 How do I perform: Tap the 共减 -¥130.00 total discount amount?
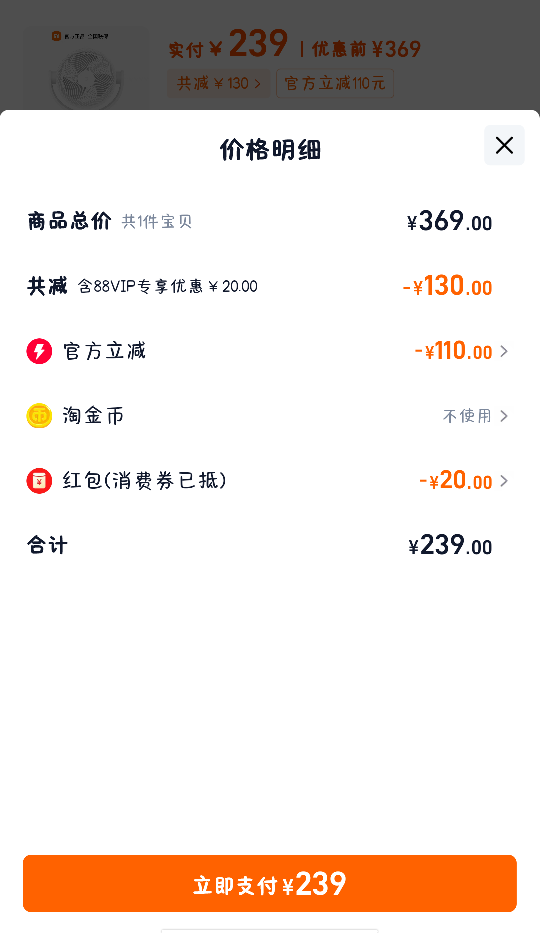(x=448, y=286)
